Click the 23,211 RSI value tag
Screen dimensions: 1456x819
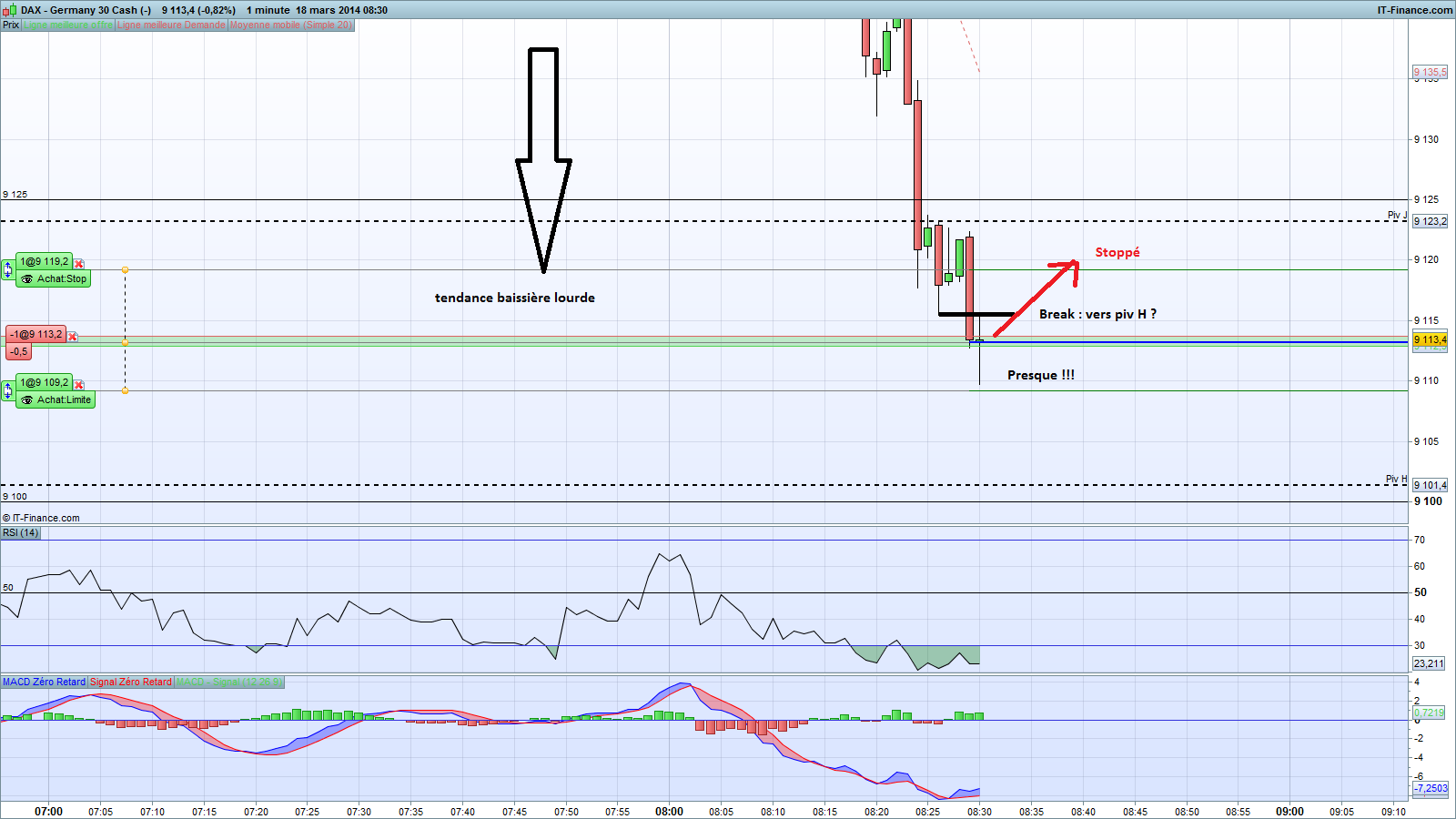click(x=1429, y=663)
